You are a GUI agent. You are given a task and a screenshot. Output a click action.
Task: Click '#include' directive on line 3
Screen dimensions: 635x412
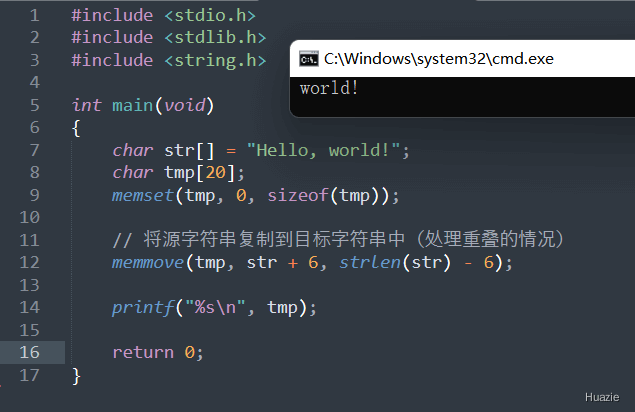[x=112, y=60]
